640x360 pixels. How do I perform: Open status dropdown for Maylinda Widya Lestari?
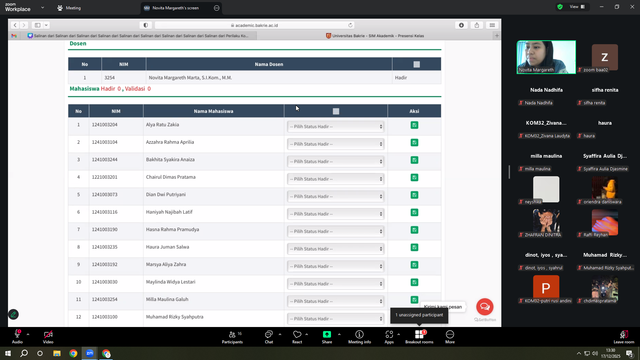coord(336,284)
